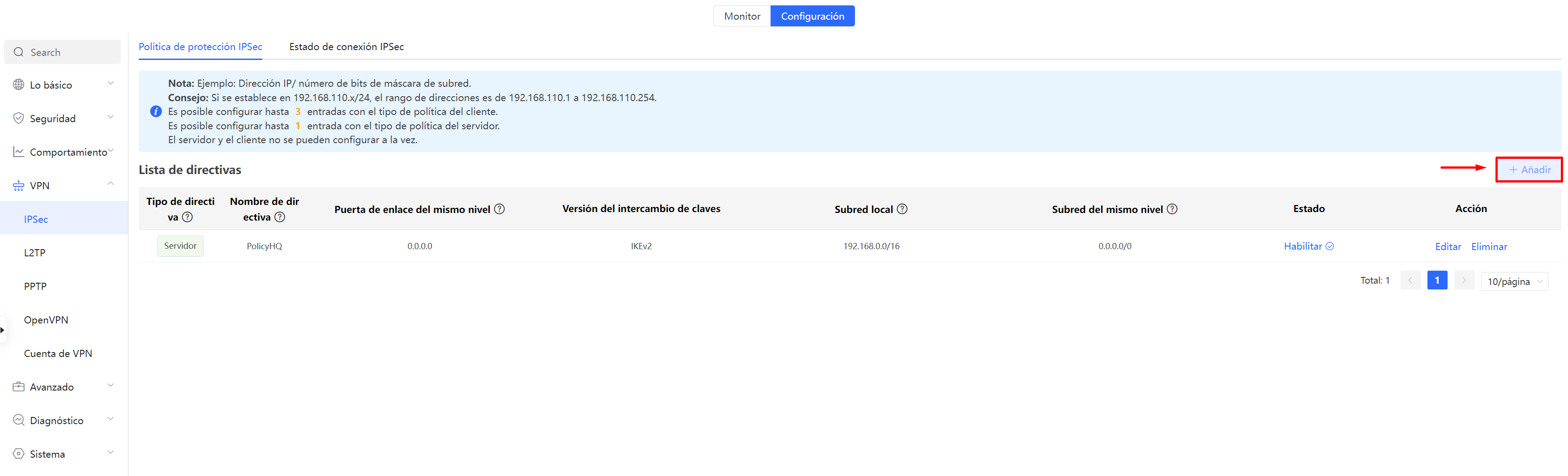
Task: Click the Sistema gear icon
Action: point(18,454)
